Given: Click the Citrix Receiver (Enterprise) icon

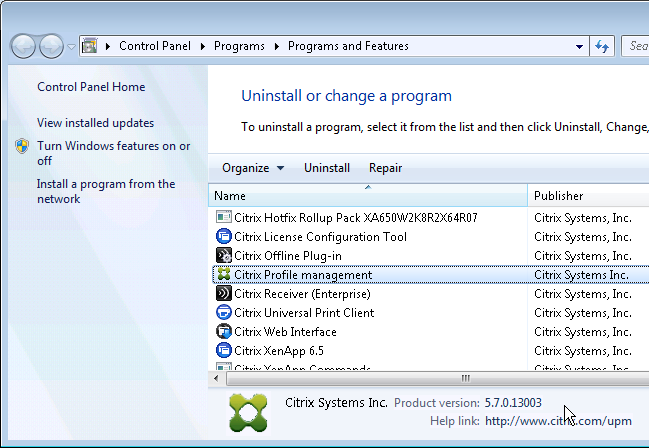Looking at the screenshot, I should click(224, 294).
